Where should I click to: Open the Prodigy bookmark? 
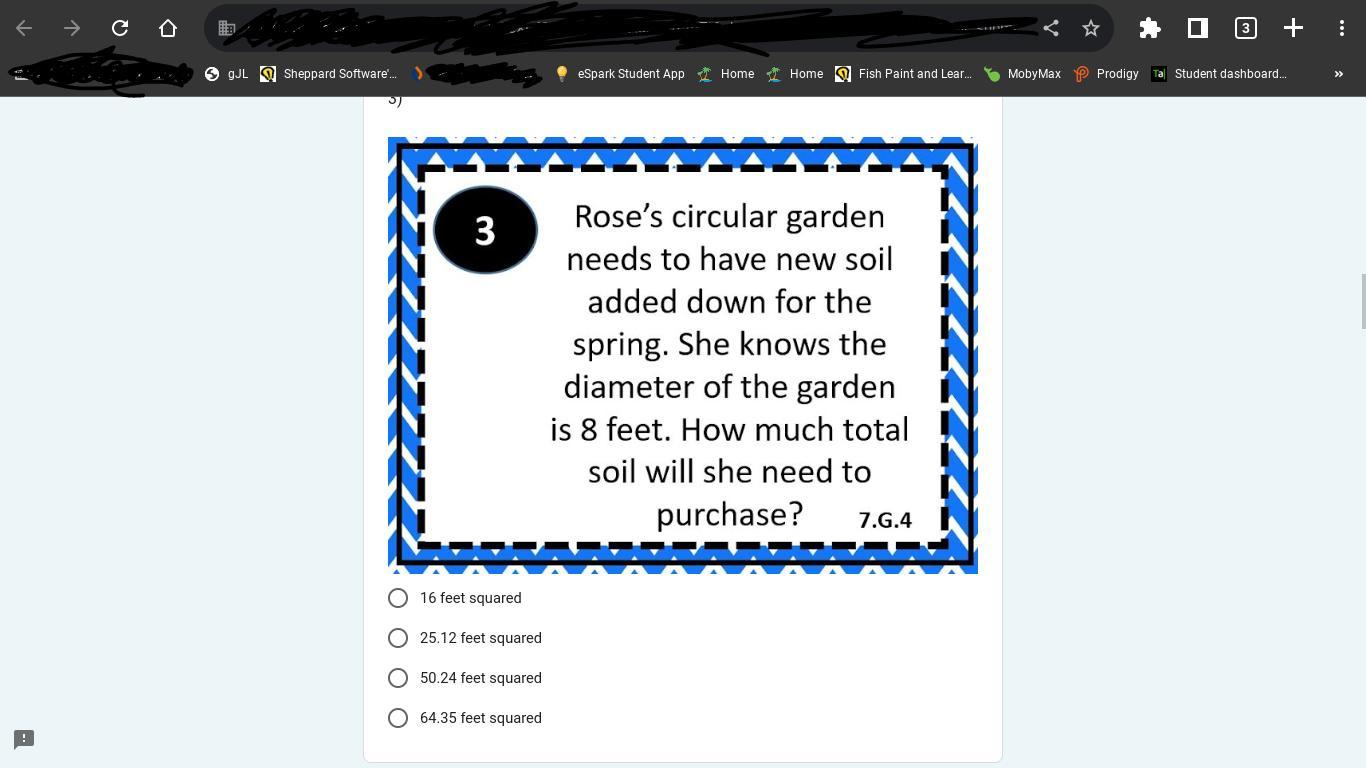[1106, 74]
